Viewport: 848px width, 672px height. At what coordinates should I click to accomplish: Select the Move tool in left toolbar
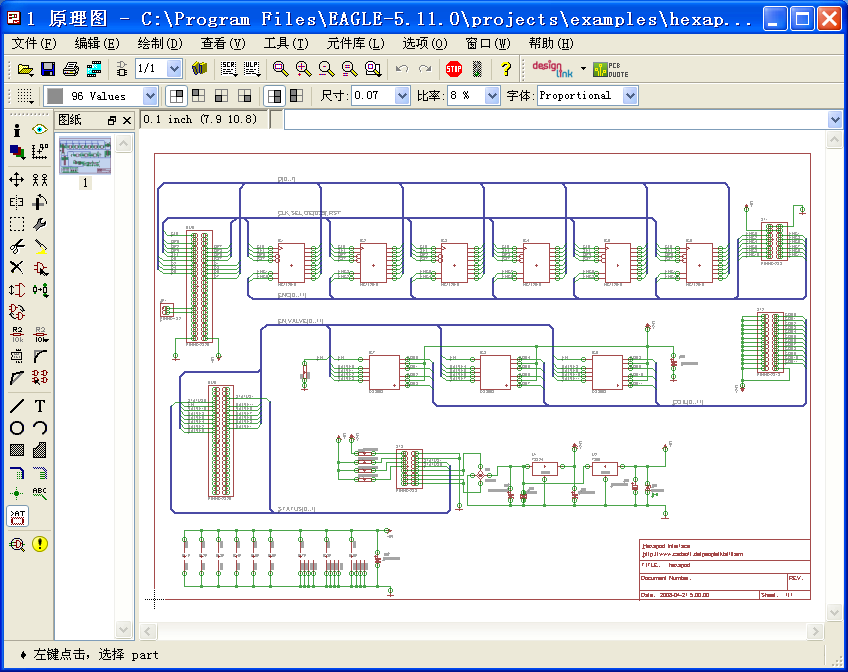[17, 179]
